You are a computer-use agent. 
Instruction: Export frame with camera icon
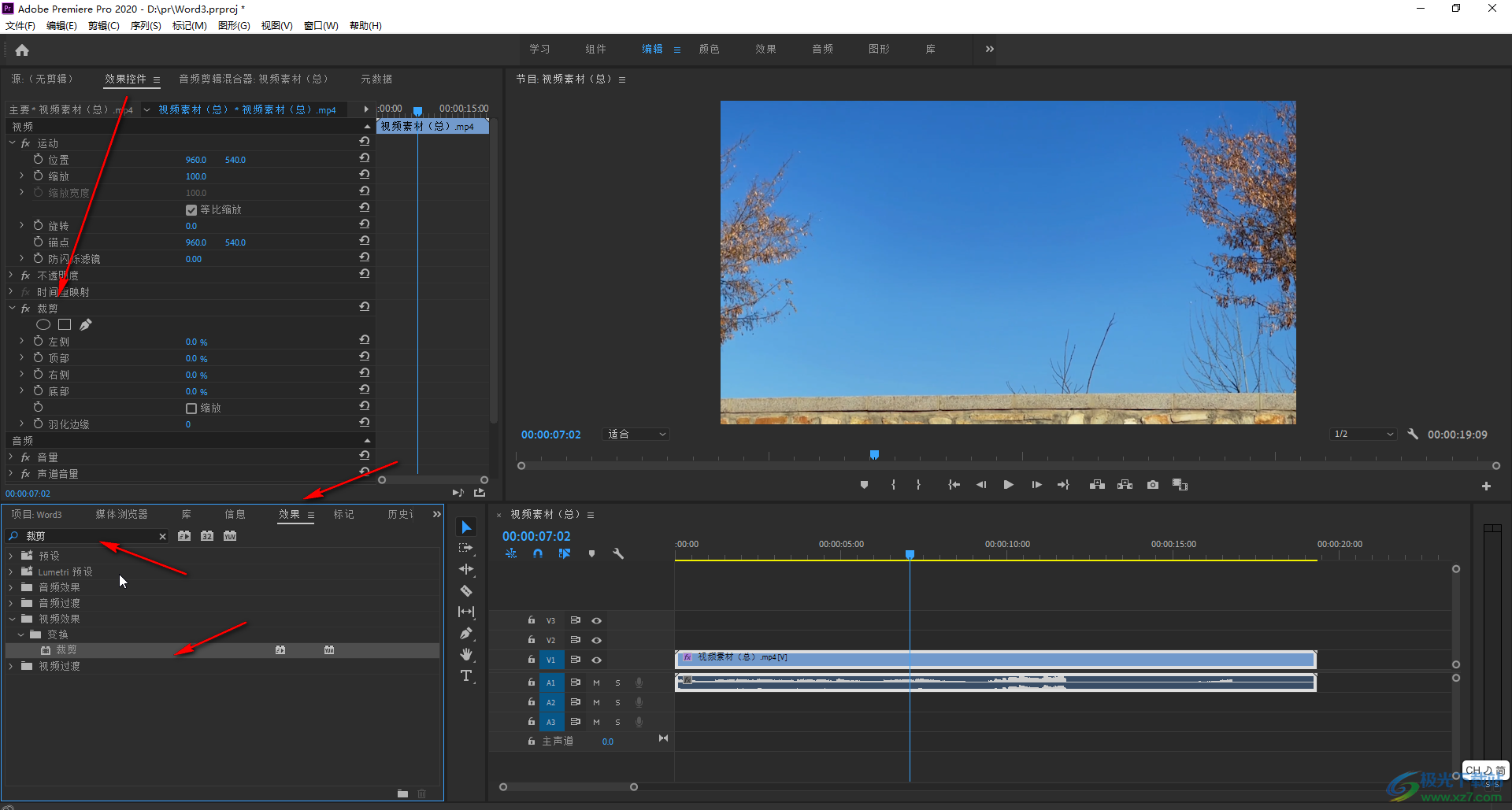(1153, 485)
